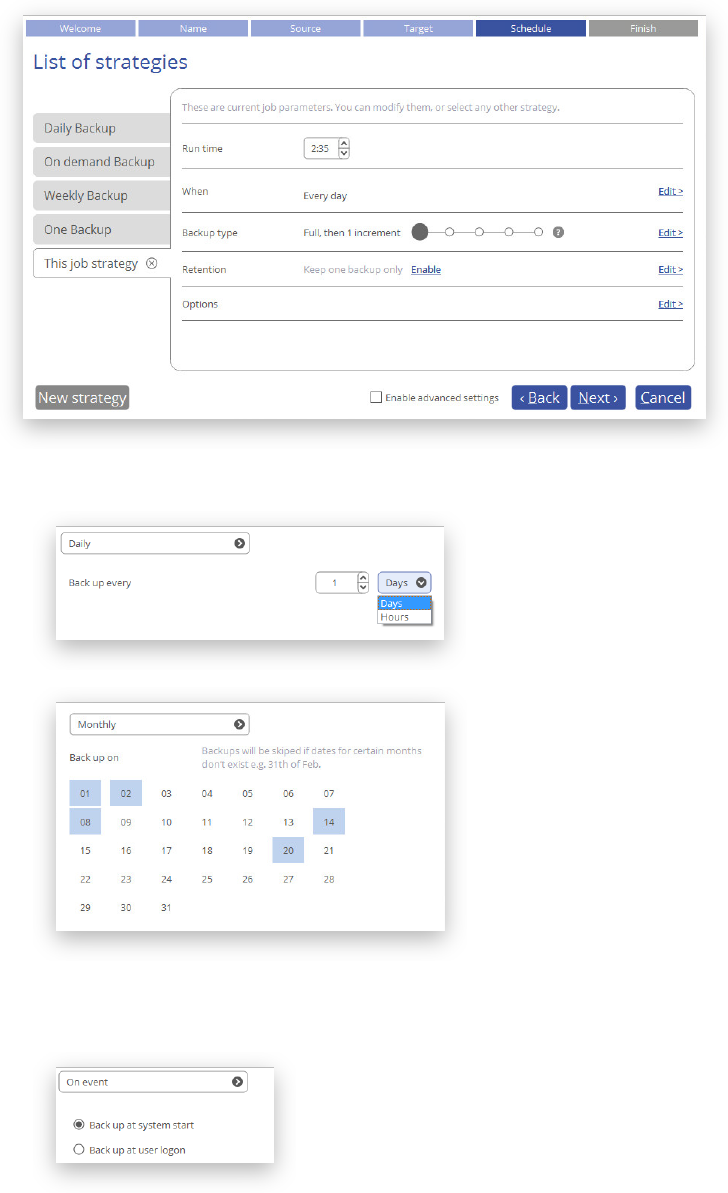The height and width of the screenshot is (1193, 728).
Task: Click the Enable link for Retention
Action: [426, 270]
